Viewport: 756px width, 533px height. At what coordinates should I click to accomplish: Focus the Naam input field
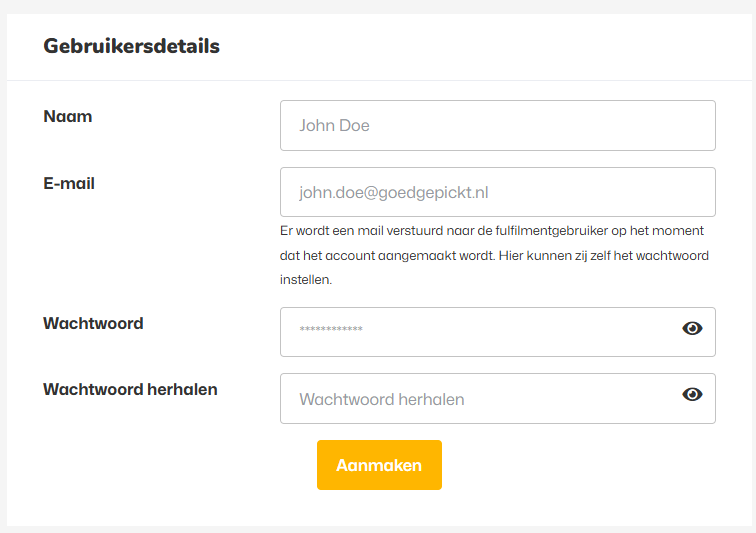coord(497,126)
